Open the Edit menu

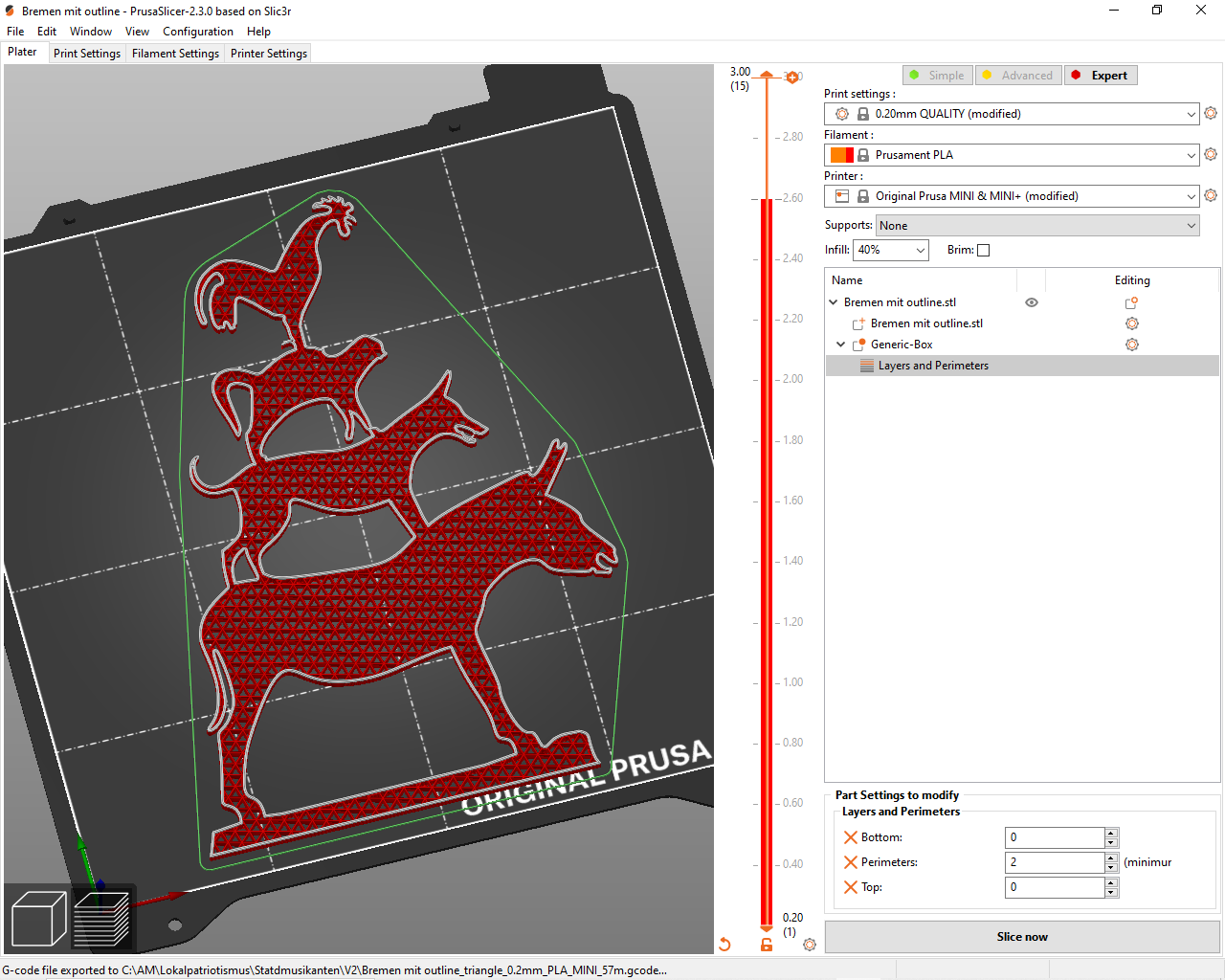click(47, 32)
